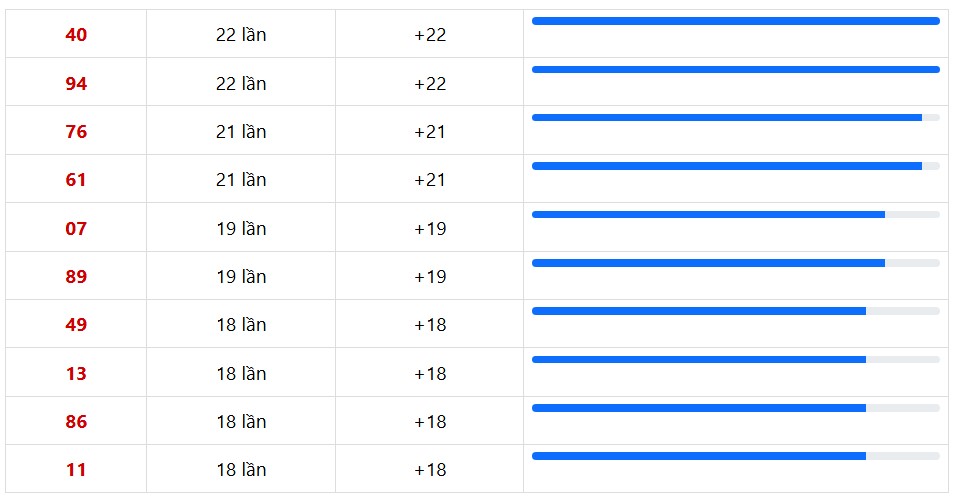Click the "21 lần" cell beside number 61
954x501 pixels.
pos(241,180)
